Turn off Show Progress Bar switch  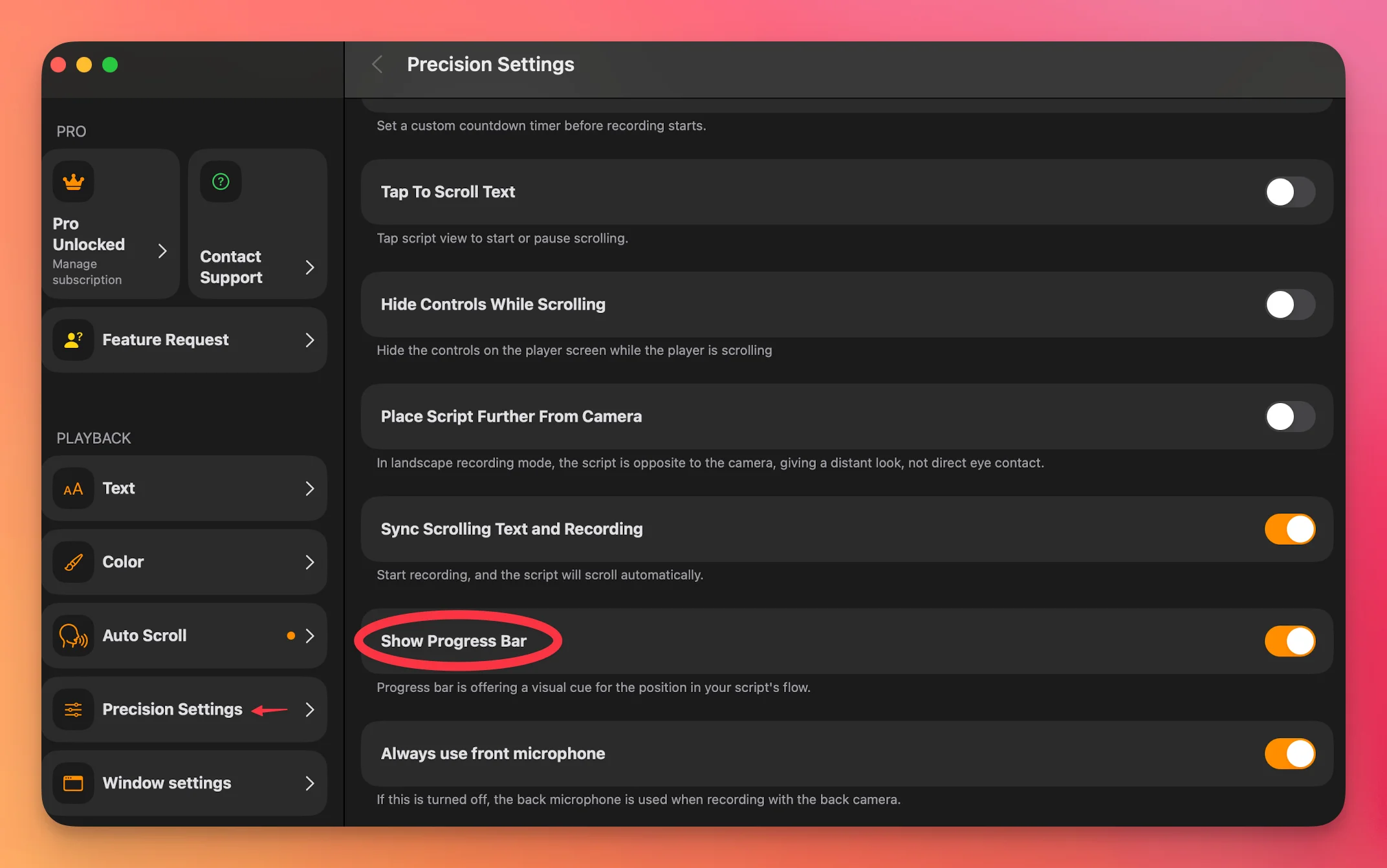[1289, 641]
